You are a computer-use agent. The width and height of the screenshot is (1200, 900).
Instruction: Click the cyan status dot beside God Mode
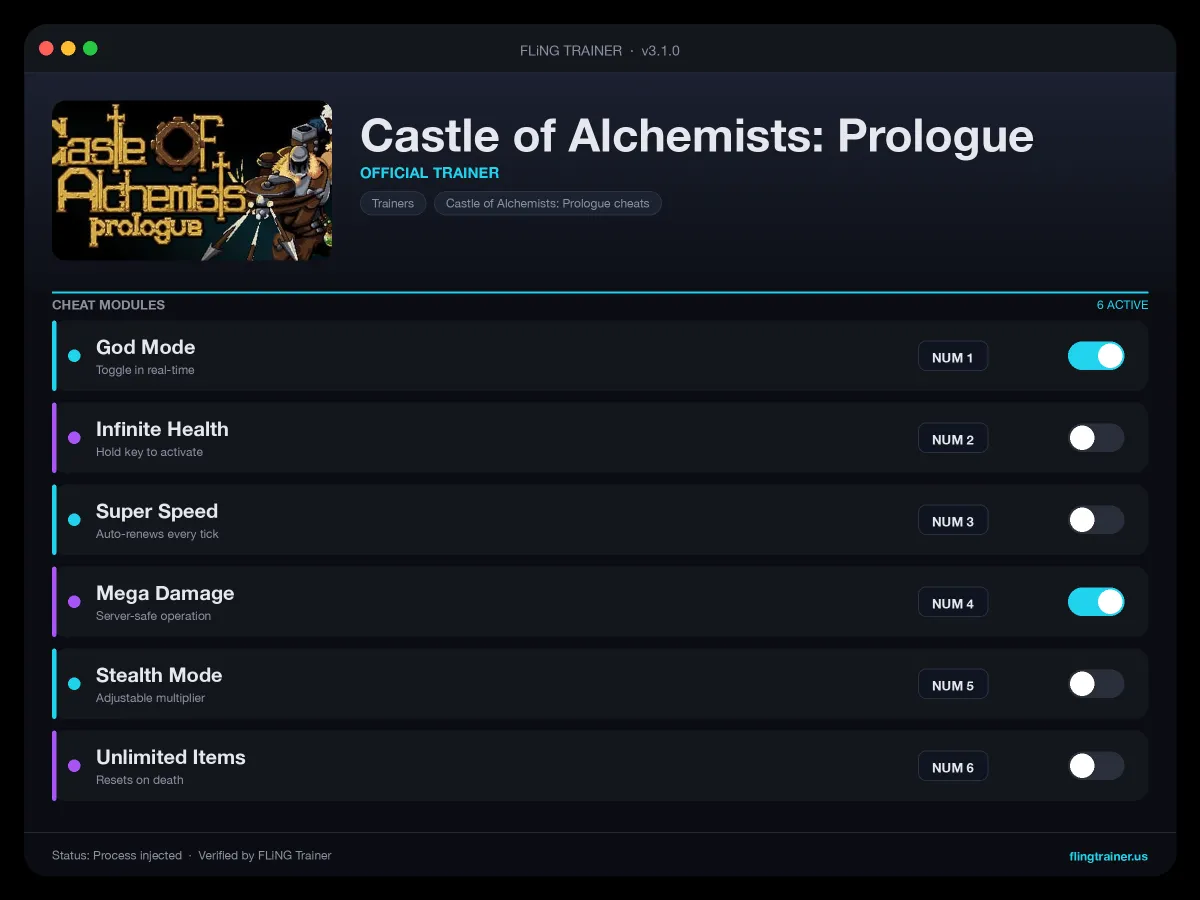[74, 356]
